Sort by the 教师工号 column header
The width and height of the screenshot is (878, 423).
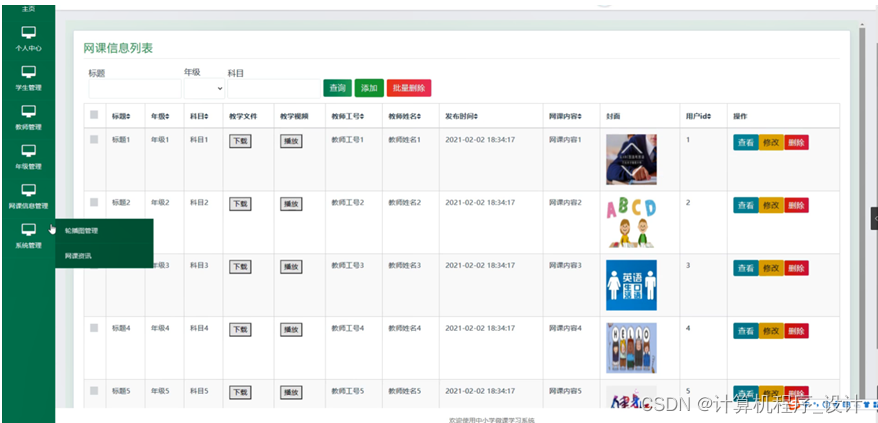(x=347, y=117)
